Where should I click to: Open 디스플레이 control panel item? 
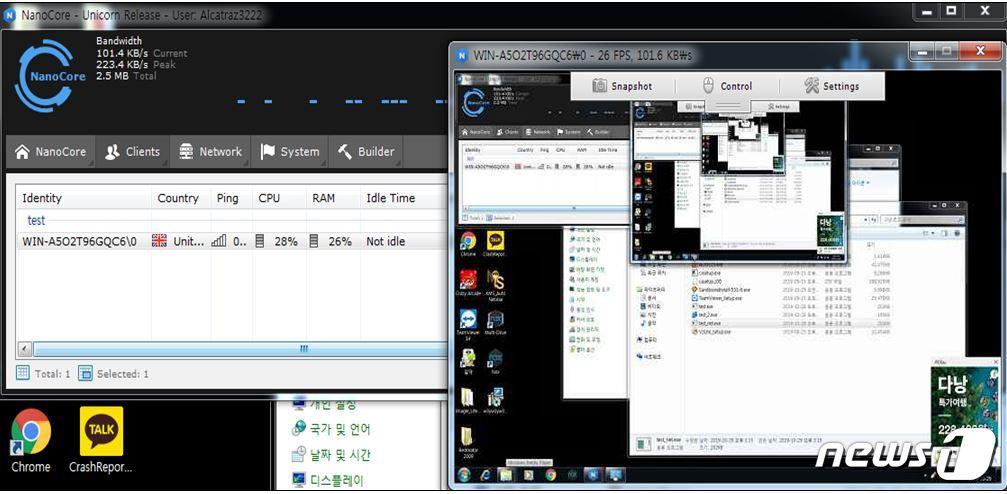tap(327, 480)
